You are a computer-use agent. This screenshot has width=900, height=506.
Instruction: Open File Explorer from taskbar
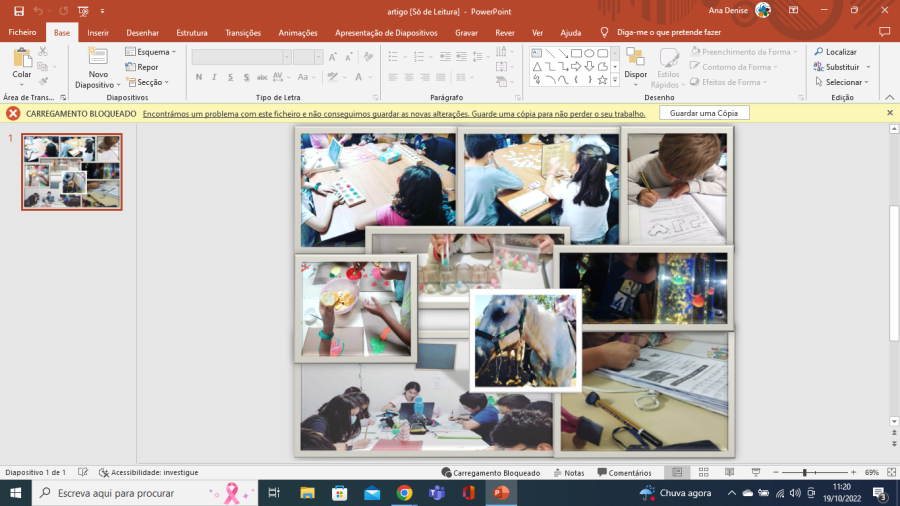307,493
